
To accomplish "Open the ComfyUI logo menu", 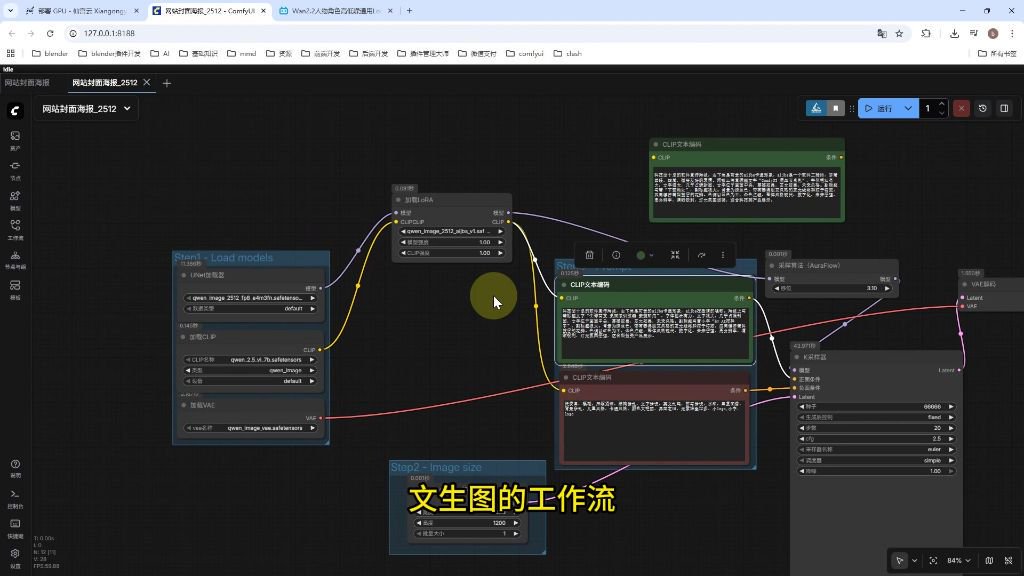I will pos(15,110).
